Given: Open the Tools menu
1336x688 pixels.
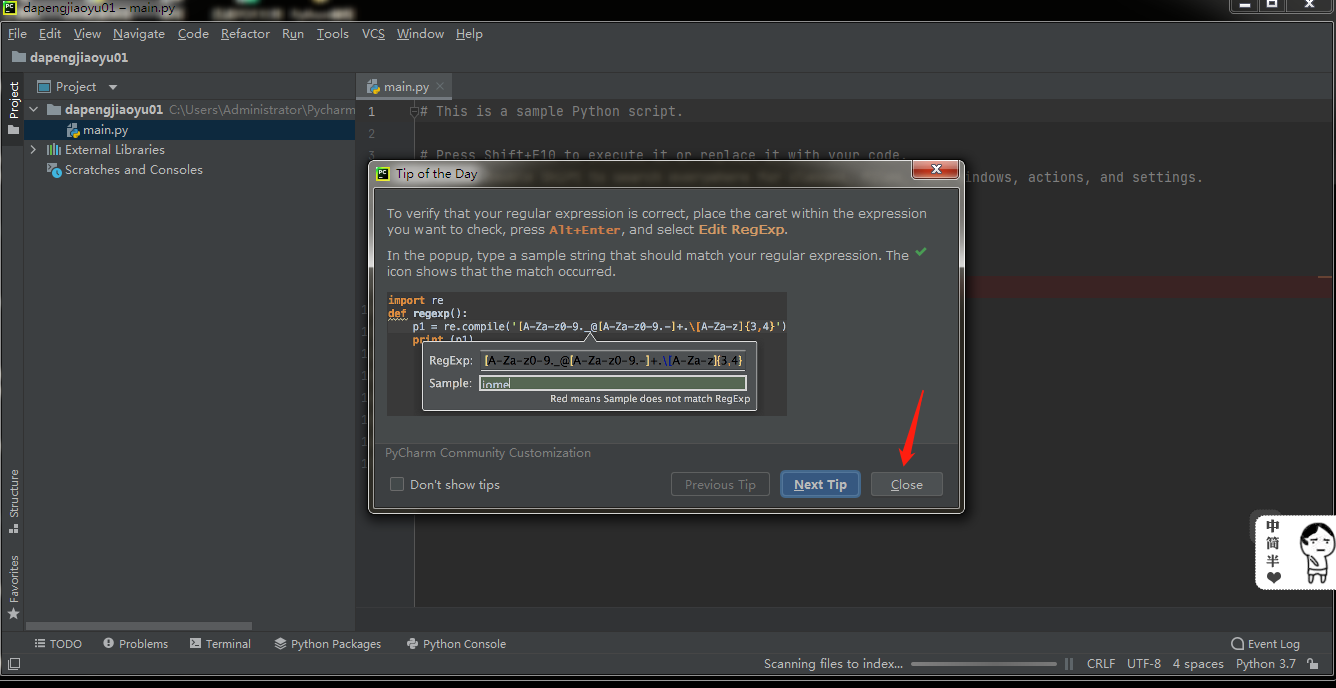Looking at the screenshot, I should [333, 33].
